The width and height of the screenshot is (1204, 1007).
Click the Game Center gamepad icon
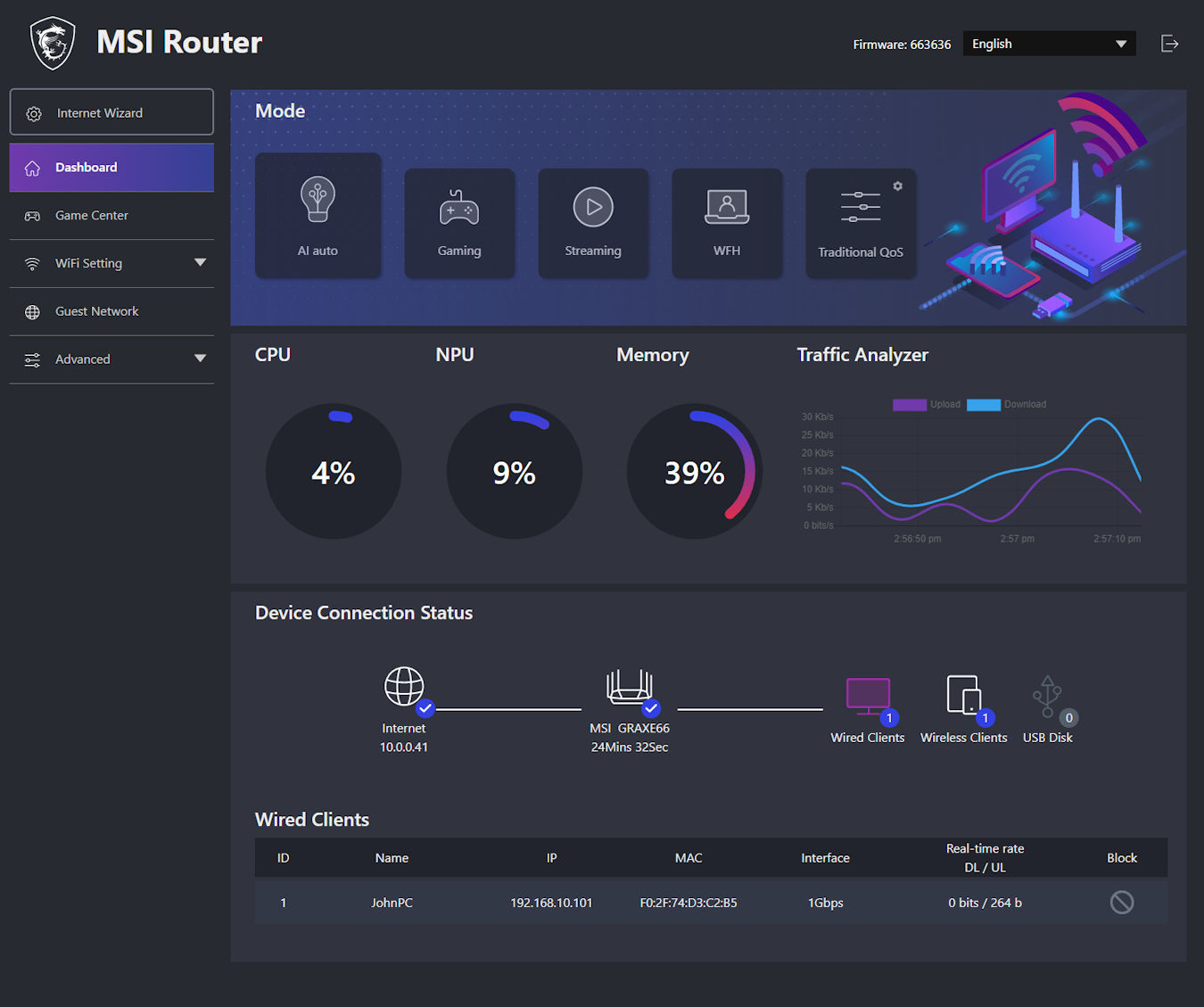(32, 216)
